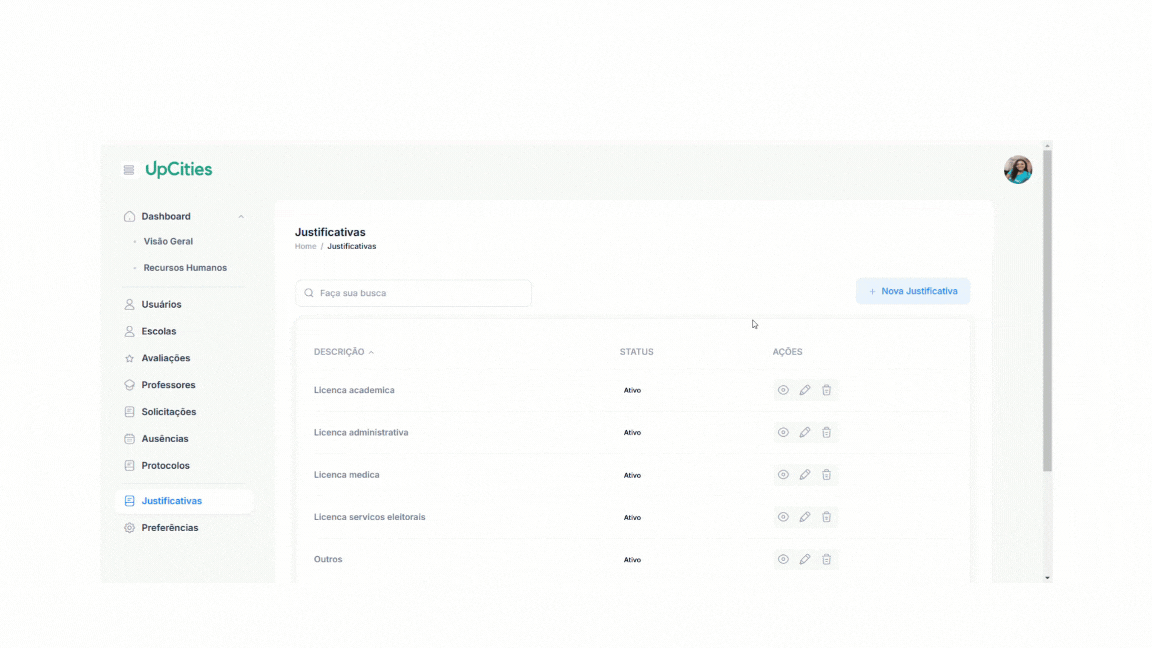Go to Protocolos in sidebar
This screenshot has width=1152, height=648.
point(165,465)
